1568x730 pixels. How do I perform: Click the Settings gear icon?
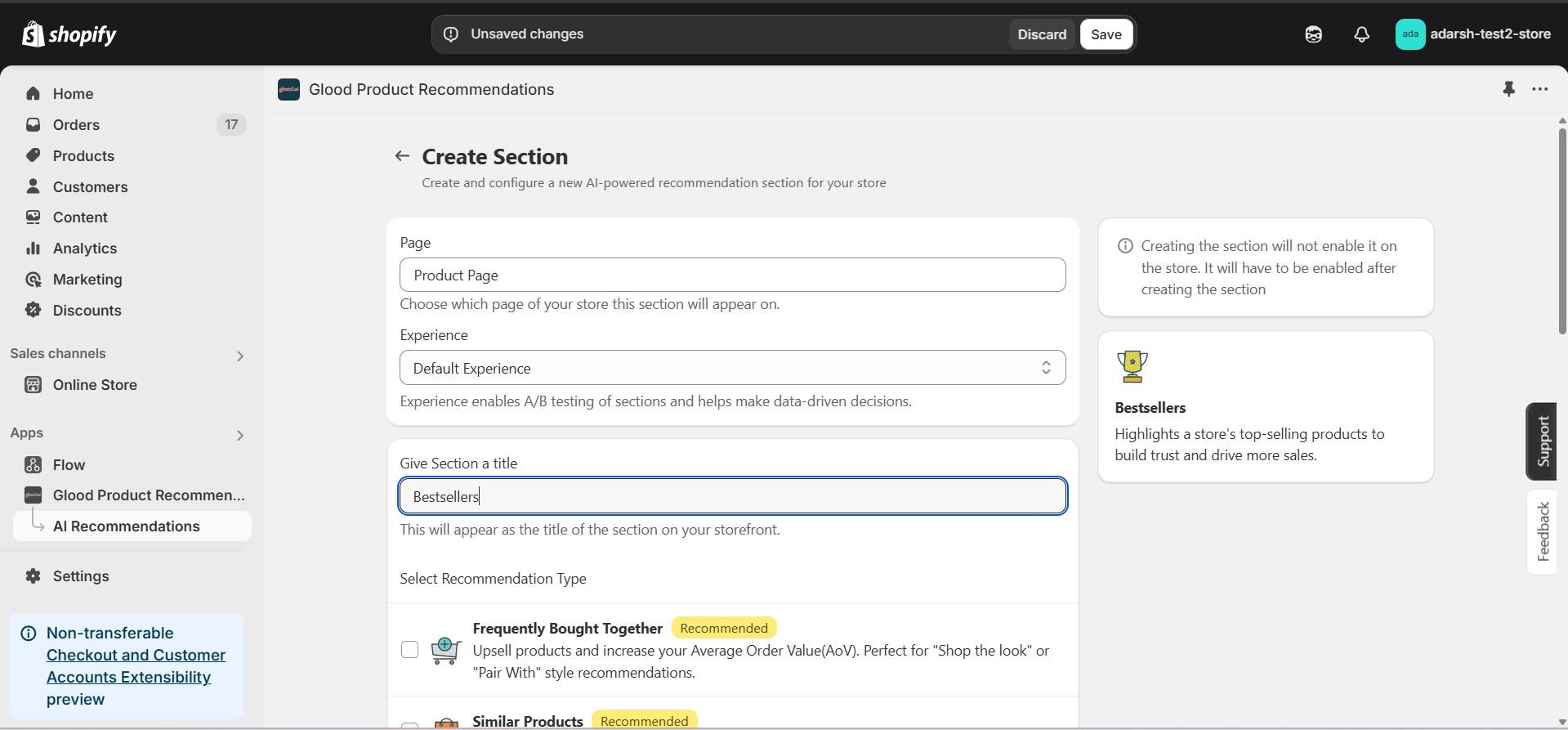tap(34, 576)
